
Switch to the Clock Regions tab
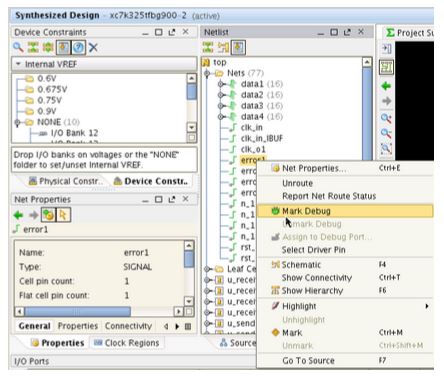(x=127, y=343)
